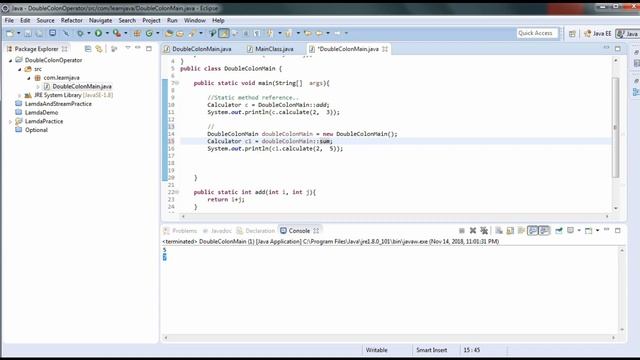Click Remove Launch X icon in Console
This screenshot has height=360, width=640.
click(473, 231)
